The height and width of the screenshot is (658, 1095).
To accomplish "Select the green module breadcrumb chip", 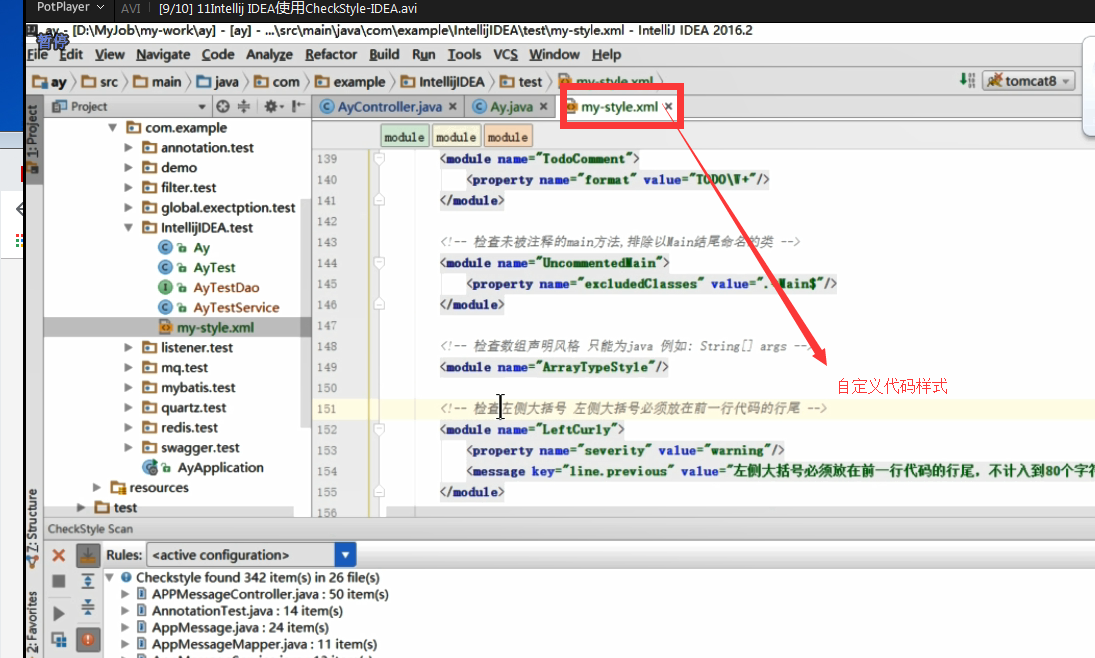I will click(404, 137).
